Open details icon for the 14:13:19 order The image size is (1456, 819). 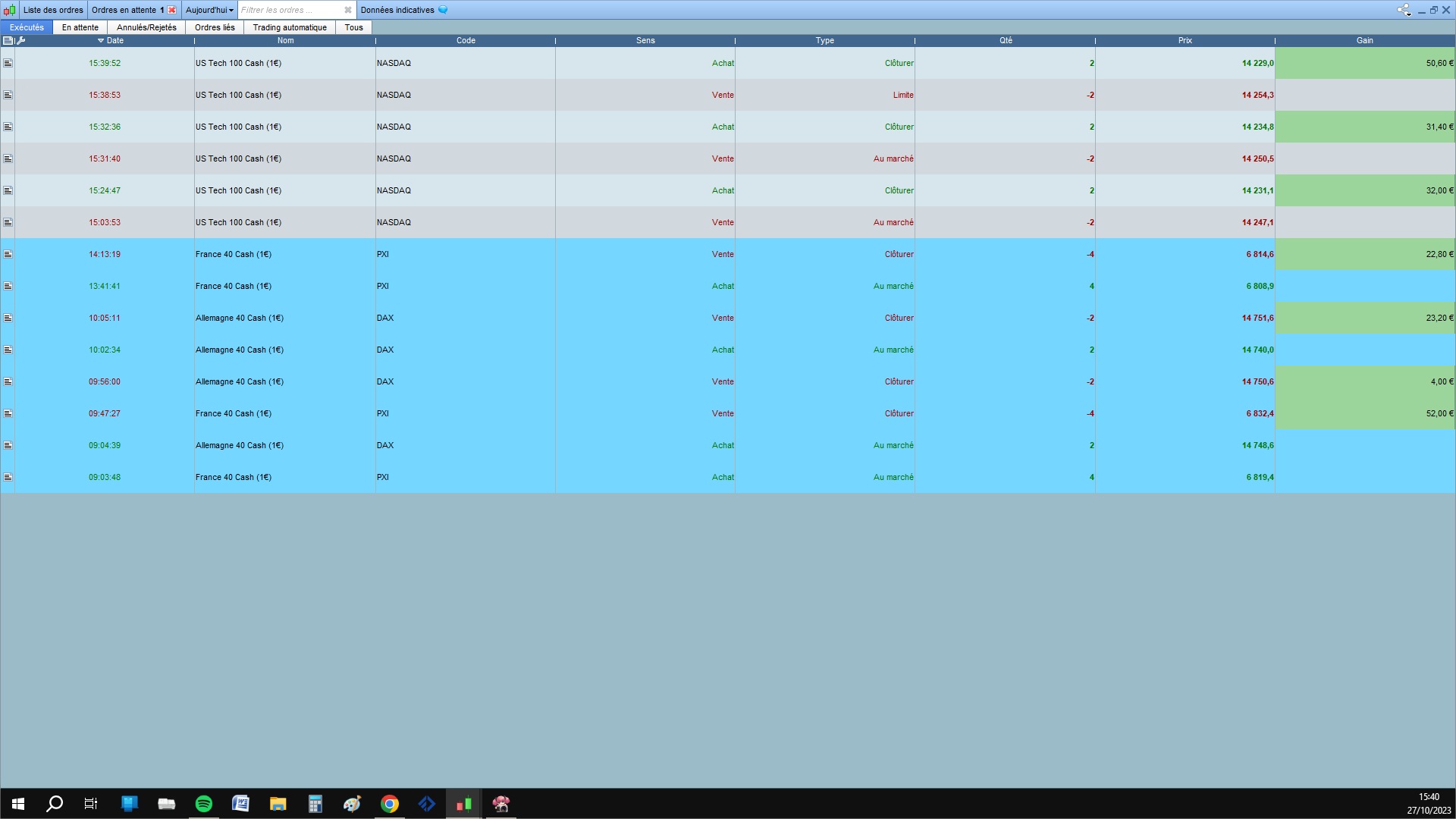point(8,254)
